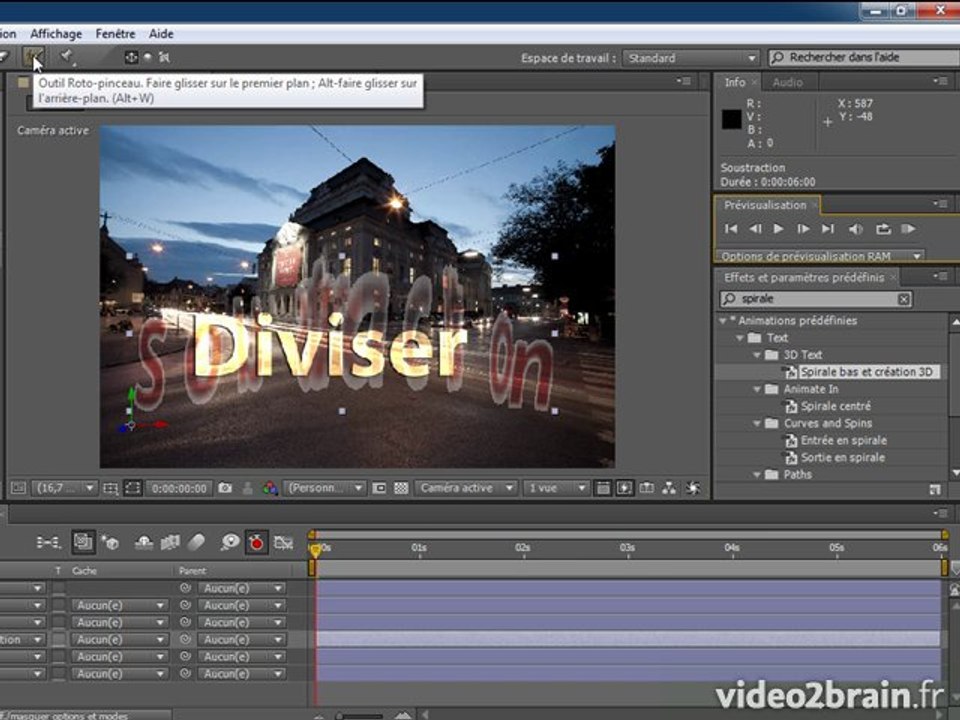Toggle loop playback option

point(882,229)
